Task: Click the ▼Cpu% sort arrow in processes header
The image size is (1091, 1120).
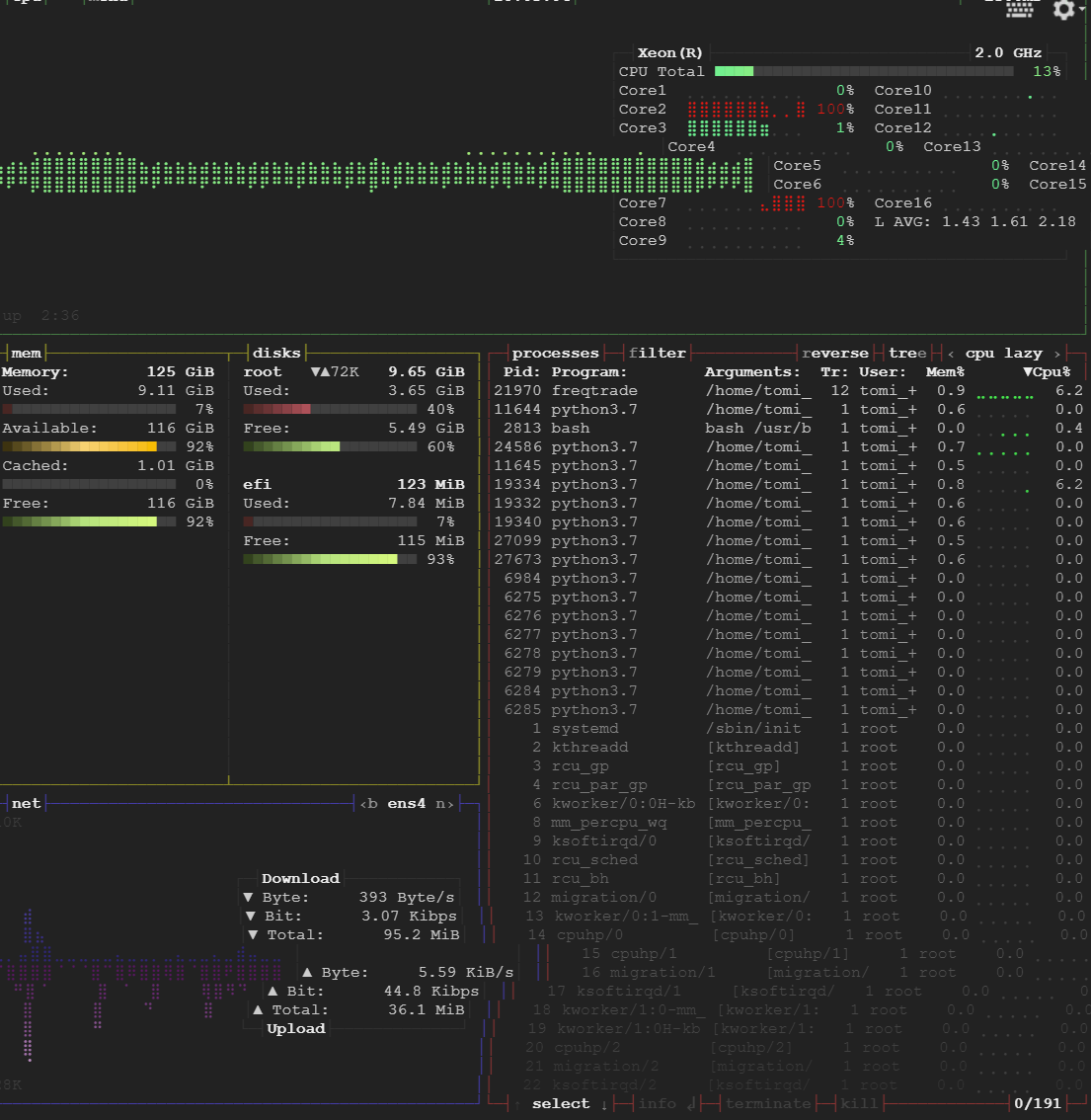Action: [1045, 371]
